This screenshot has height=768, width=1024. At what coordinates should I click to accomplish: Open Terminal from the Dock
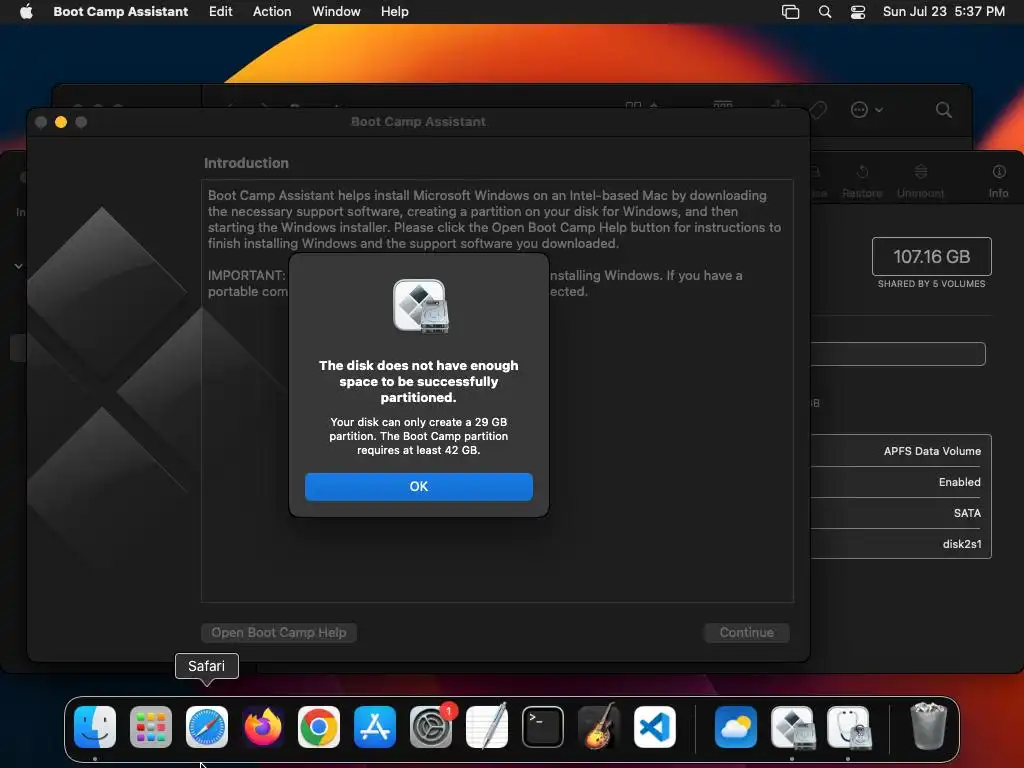[x=543, y=727]
